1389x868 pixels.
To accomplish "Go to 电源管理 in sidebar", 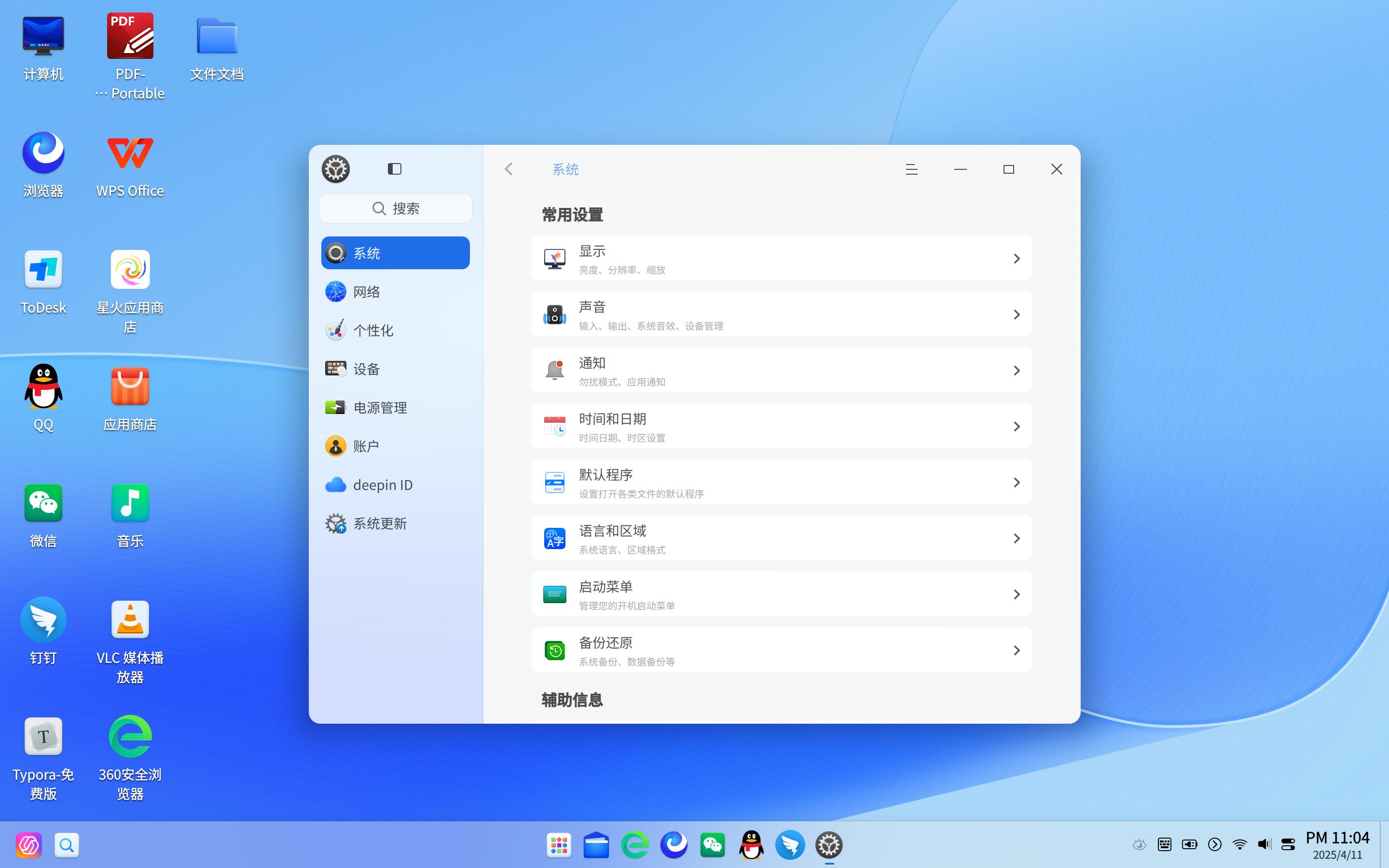I will click(396, 408).
